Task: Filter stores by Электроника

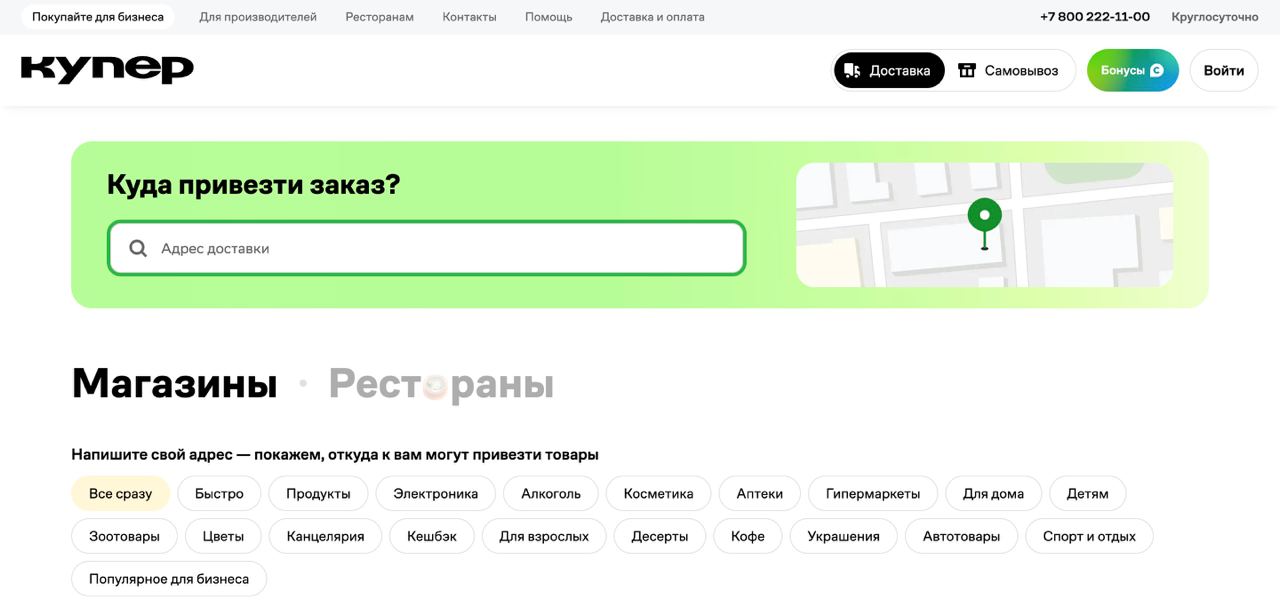Action: 436,494
